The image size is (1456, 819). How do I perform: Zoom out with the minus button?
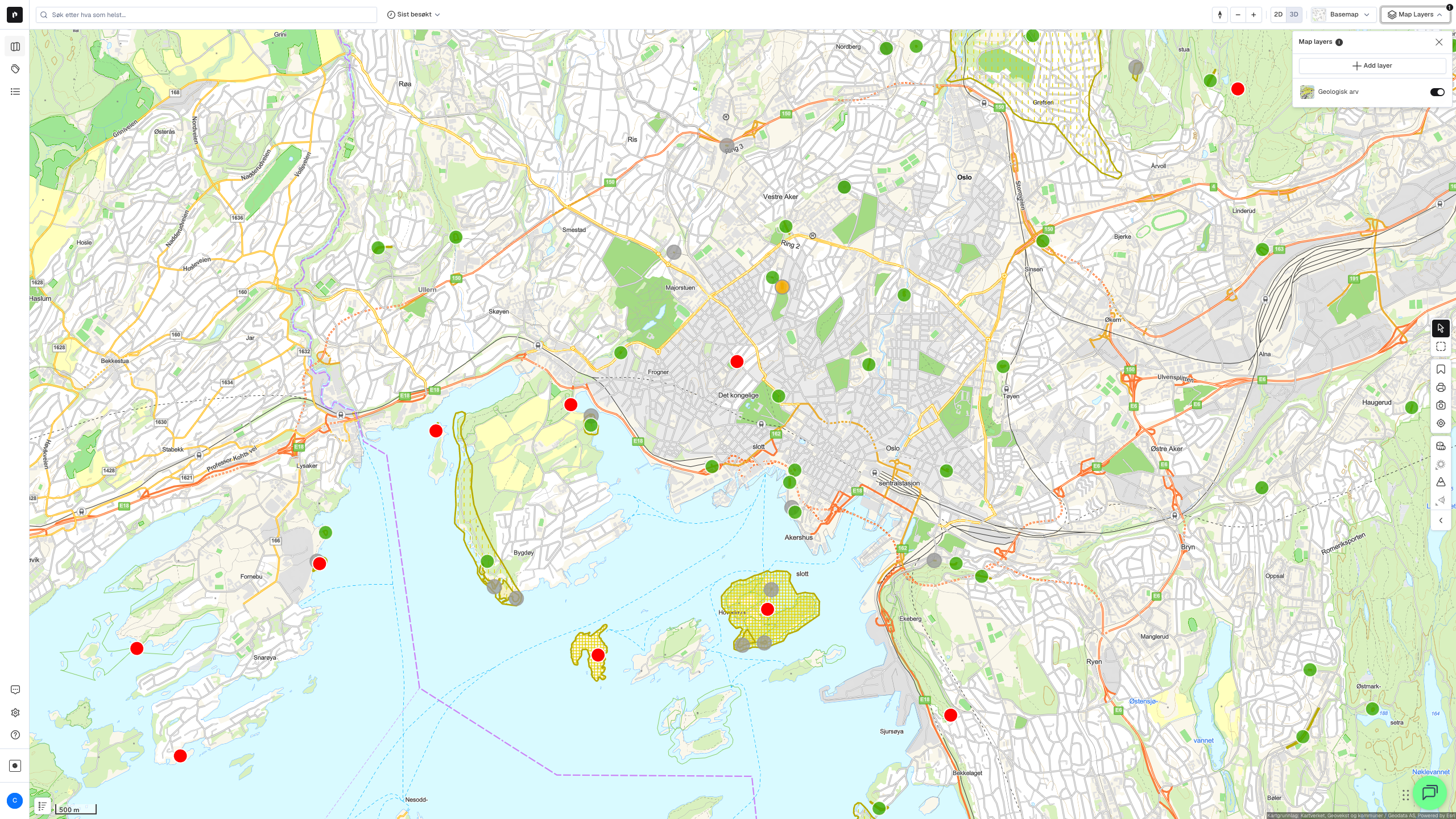(x=1238, y=15)
